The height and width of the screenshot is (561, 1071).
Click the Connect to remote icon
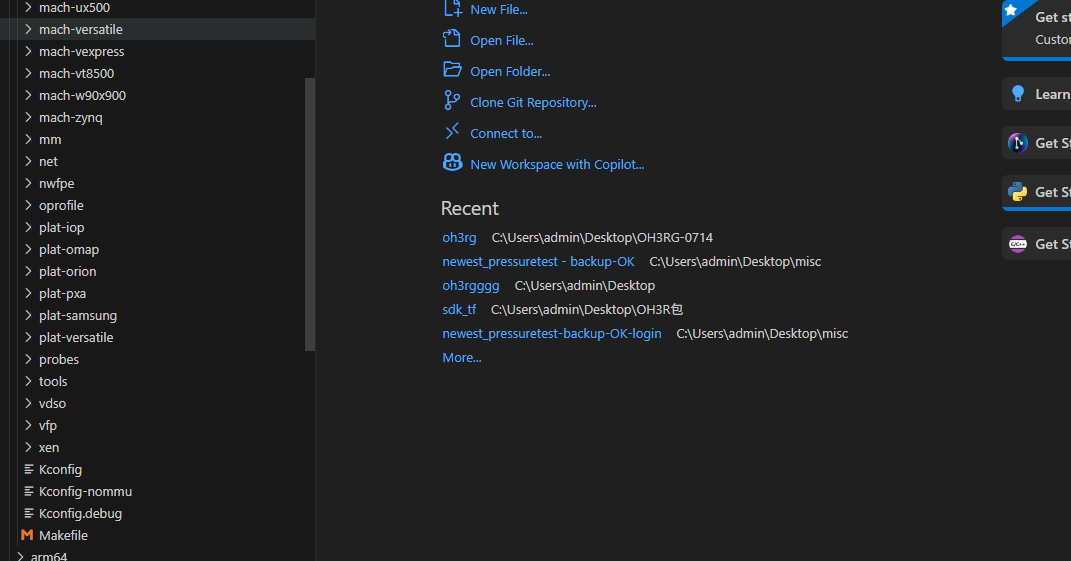click(x=452, y=131)
